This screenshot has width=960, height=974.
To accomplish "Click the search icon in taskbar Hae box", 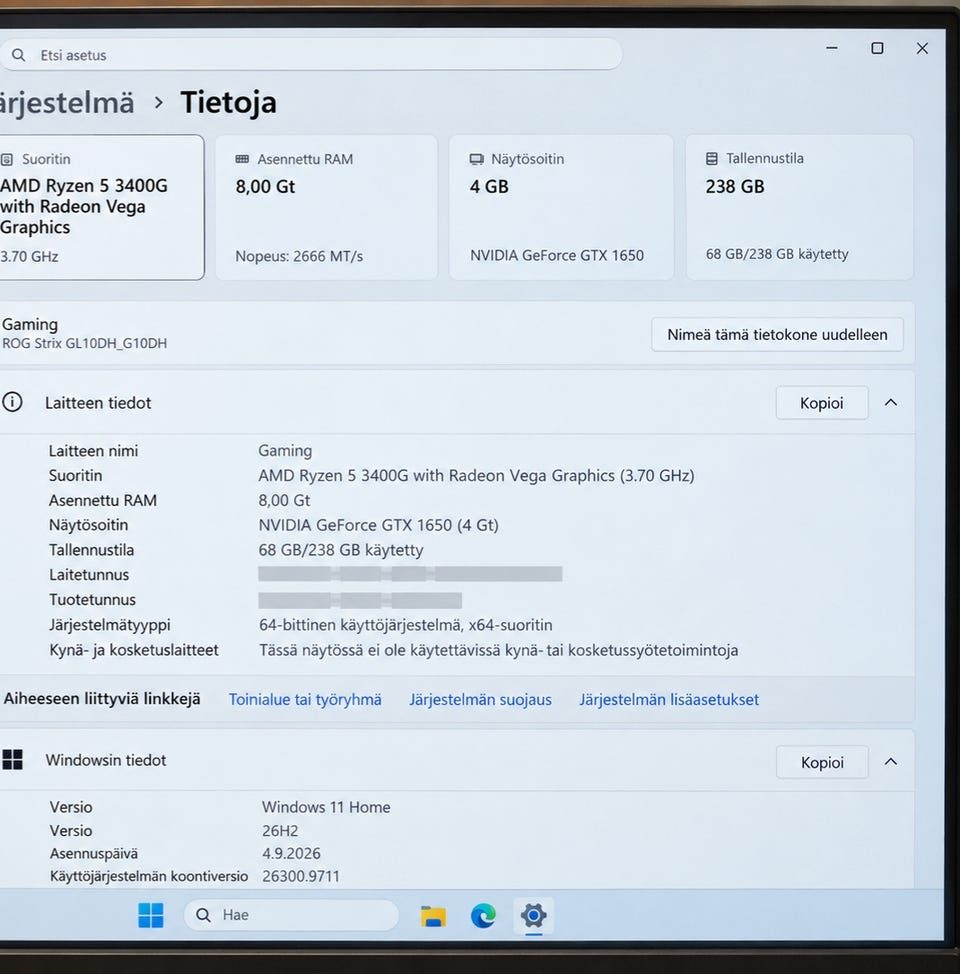I will (x=203, y=915).
